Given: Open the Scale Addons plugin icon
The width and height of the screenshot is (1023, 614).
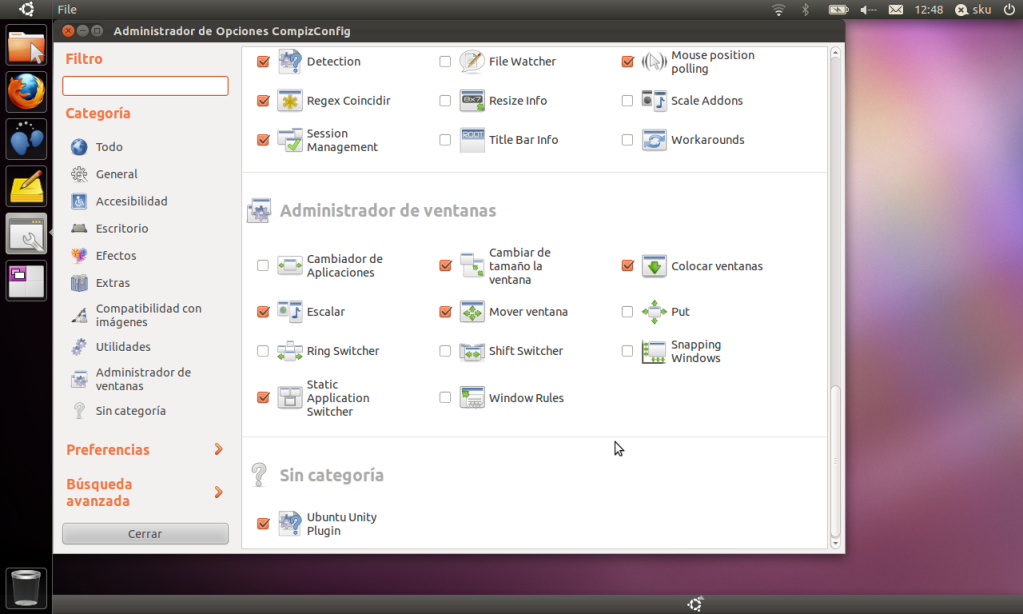Looking at the screenshot, I should 654,100.
